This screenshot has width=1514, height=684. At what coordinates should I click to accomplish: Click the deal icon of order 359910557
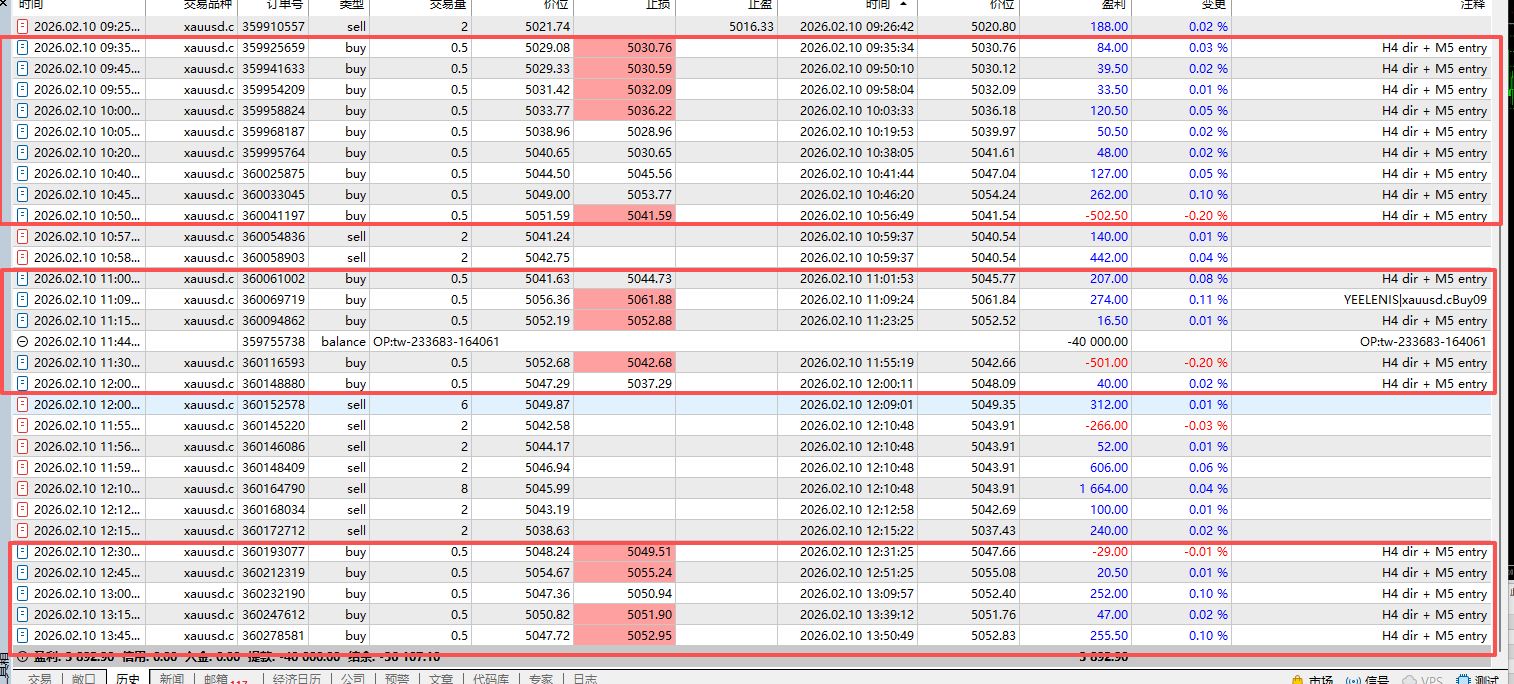(x=23, y=27)
